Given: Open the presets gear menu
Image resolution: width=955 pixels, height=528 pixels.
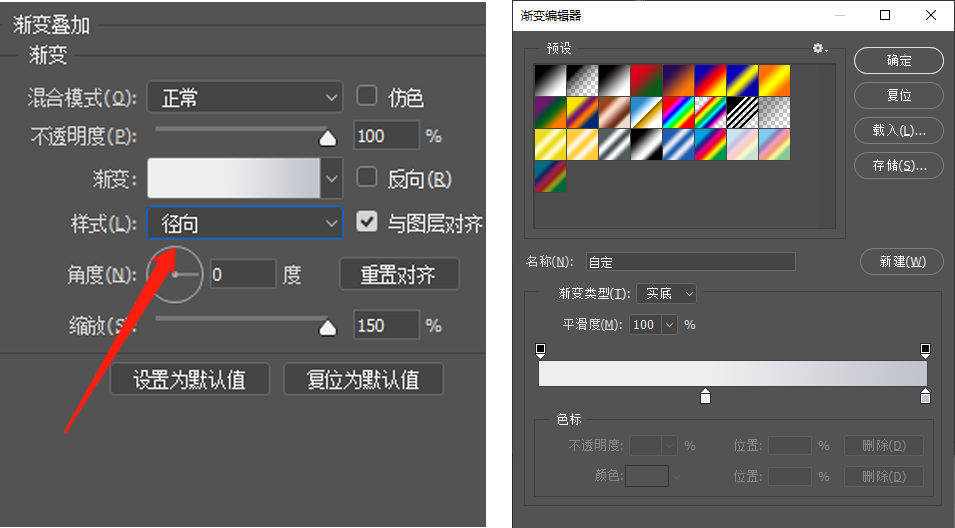Looking at the screenshot, I should pos(820,48).
